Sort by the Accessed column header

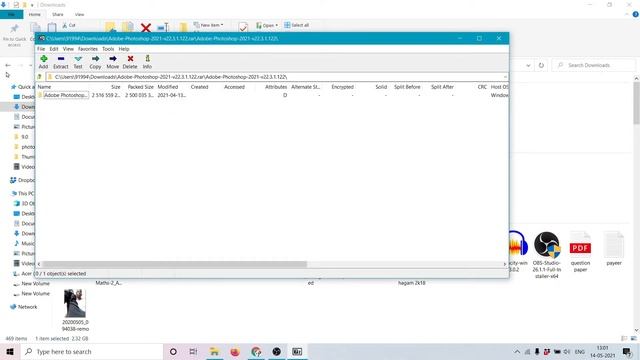pyautogui.click(x=234, y=87)
